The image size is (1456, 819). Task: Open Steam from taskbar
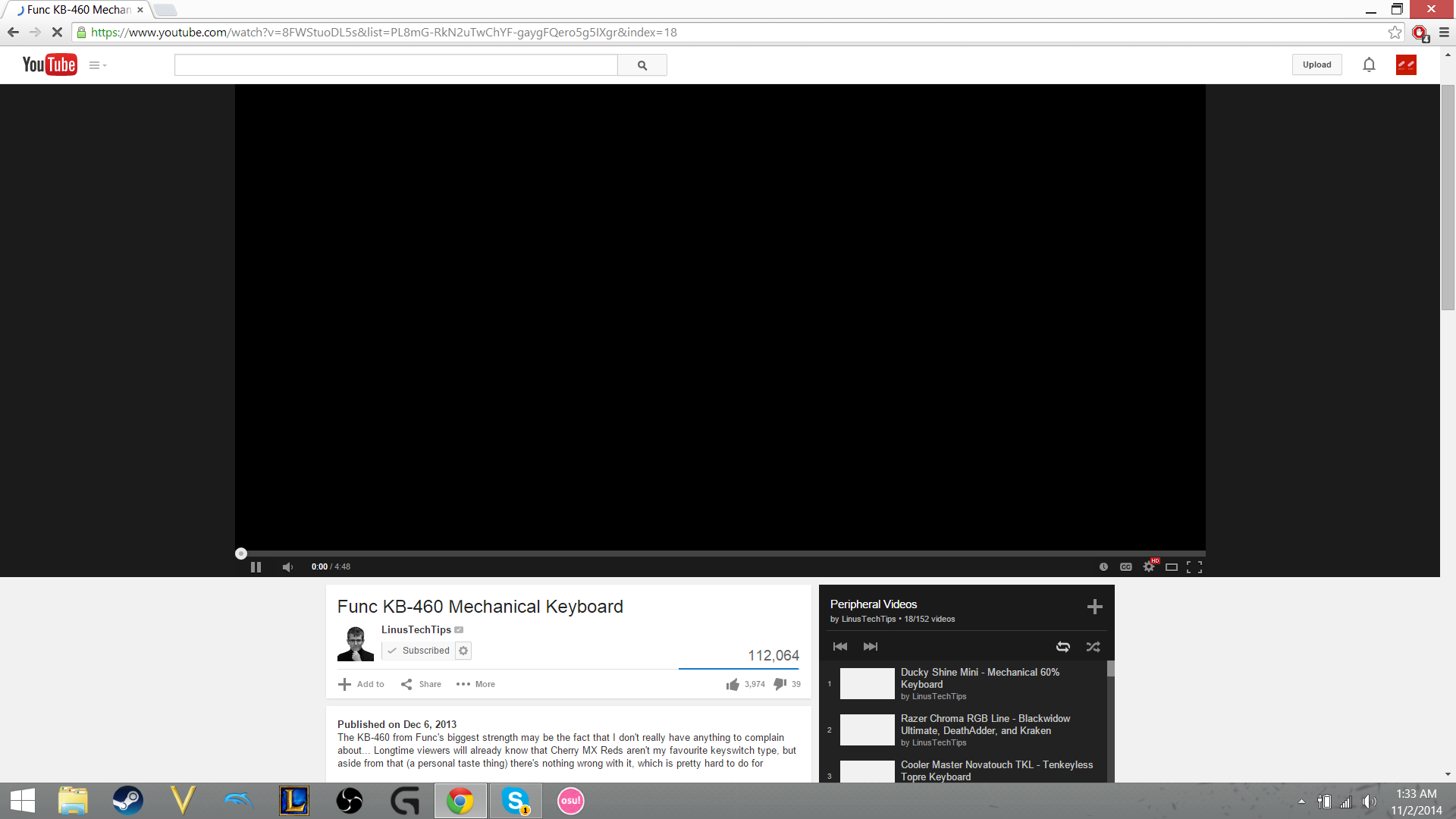point(127,801)
